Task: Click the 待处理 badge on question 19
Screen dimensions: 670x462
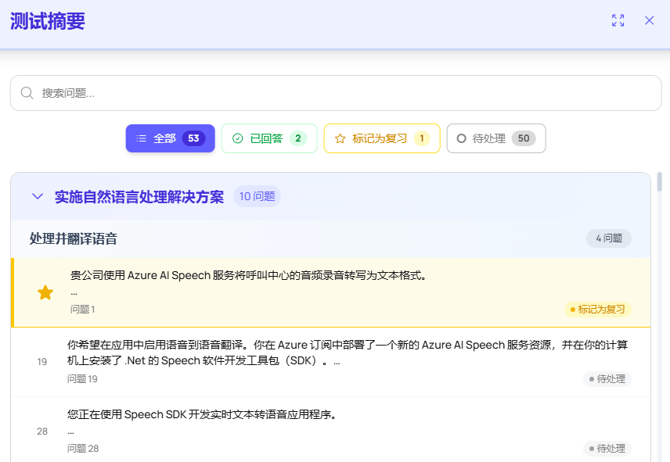Action: tap(606, 379)
